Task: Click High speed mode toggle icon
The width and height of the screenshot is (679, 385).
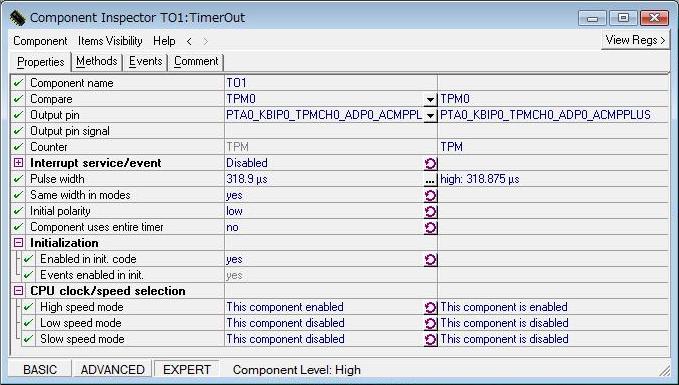Action: (x=430, y=307)
